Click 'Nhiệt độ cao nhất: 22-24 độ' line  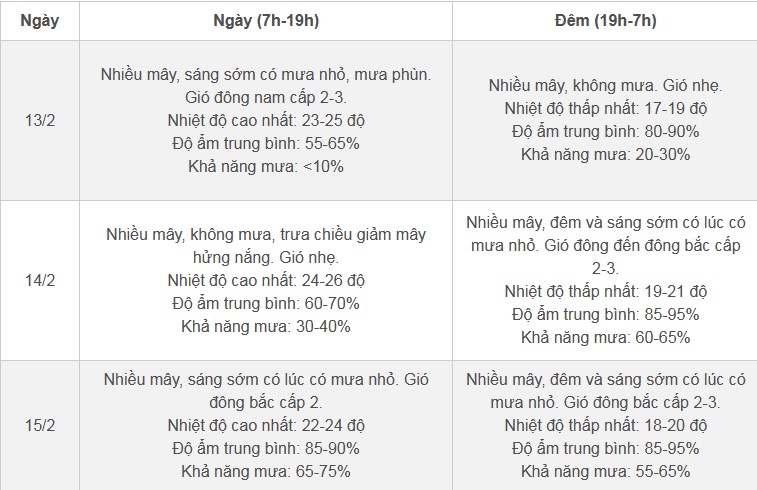[265, 425]
